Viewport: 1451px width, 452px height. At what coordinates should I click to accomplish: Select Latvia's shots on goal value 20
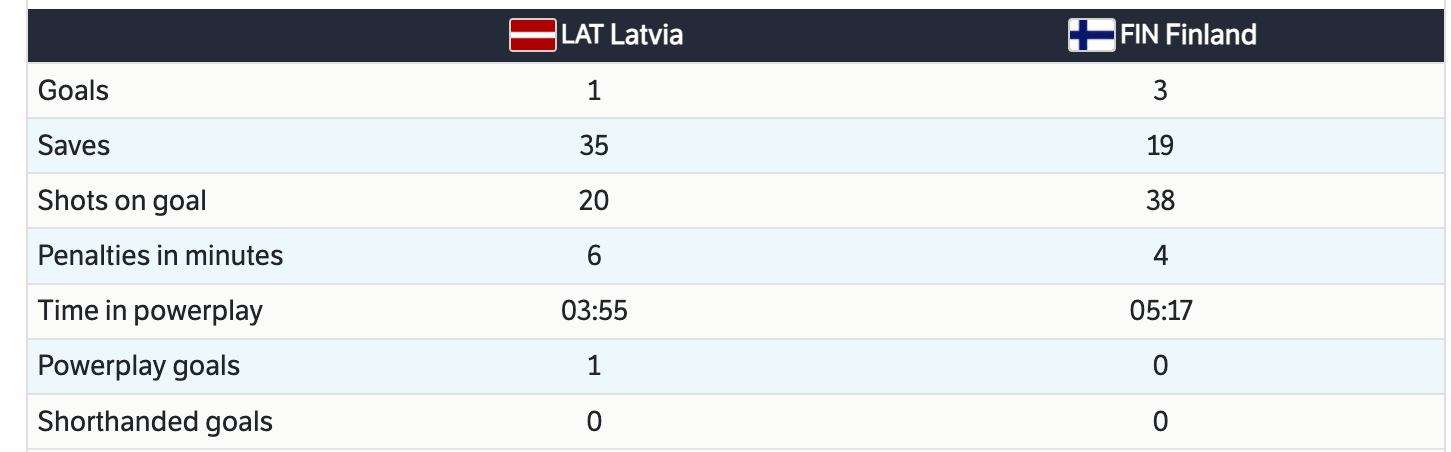point(594,201)
